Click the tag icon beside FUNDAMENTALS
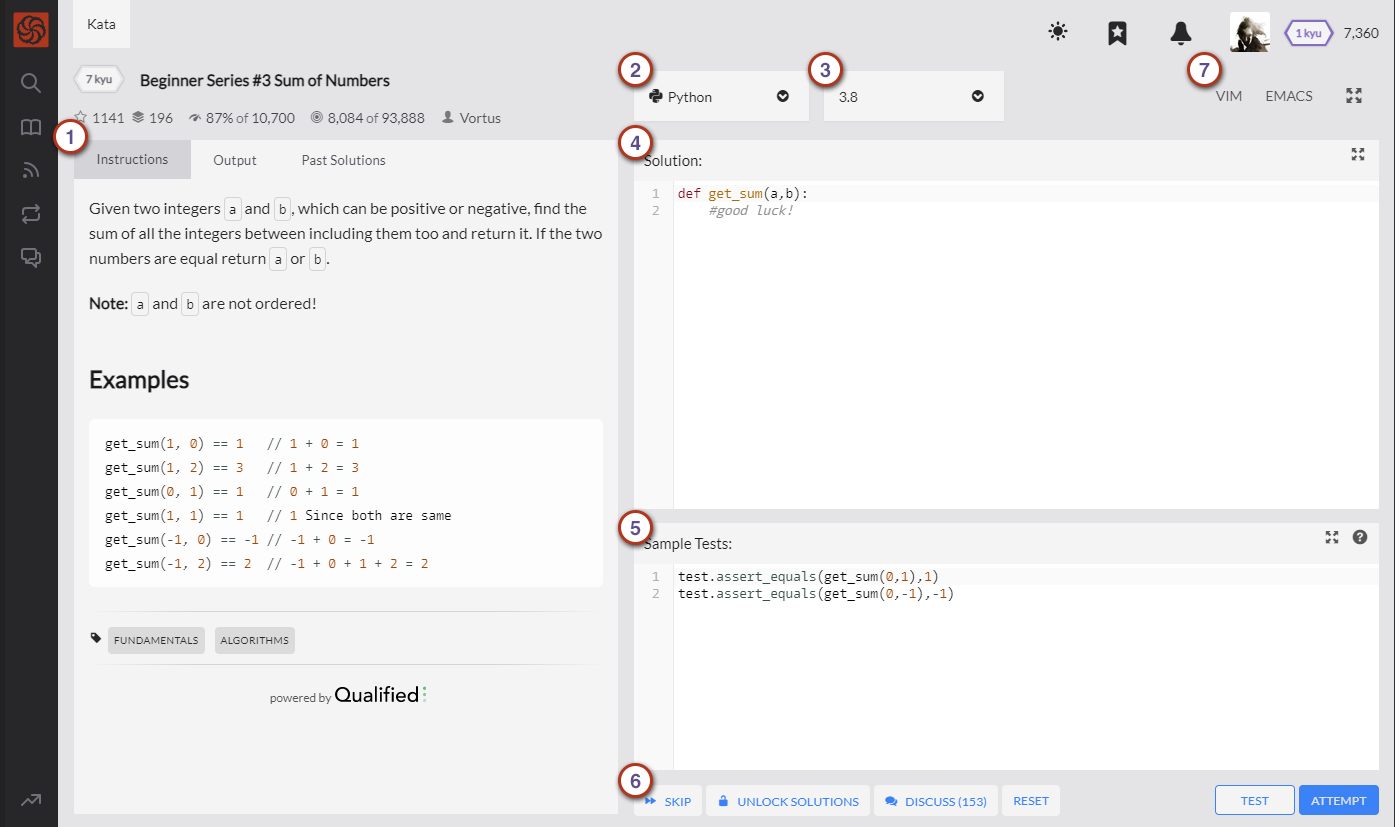The height and width of the screenshot is (827, 1395). pyautogui.click(x=96, y=639)
